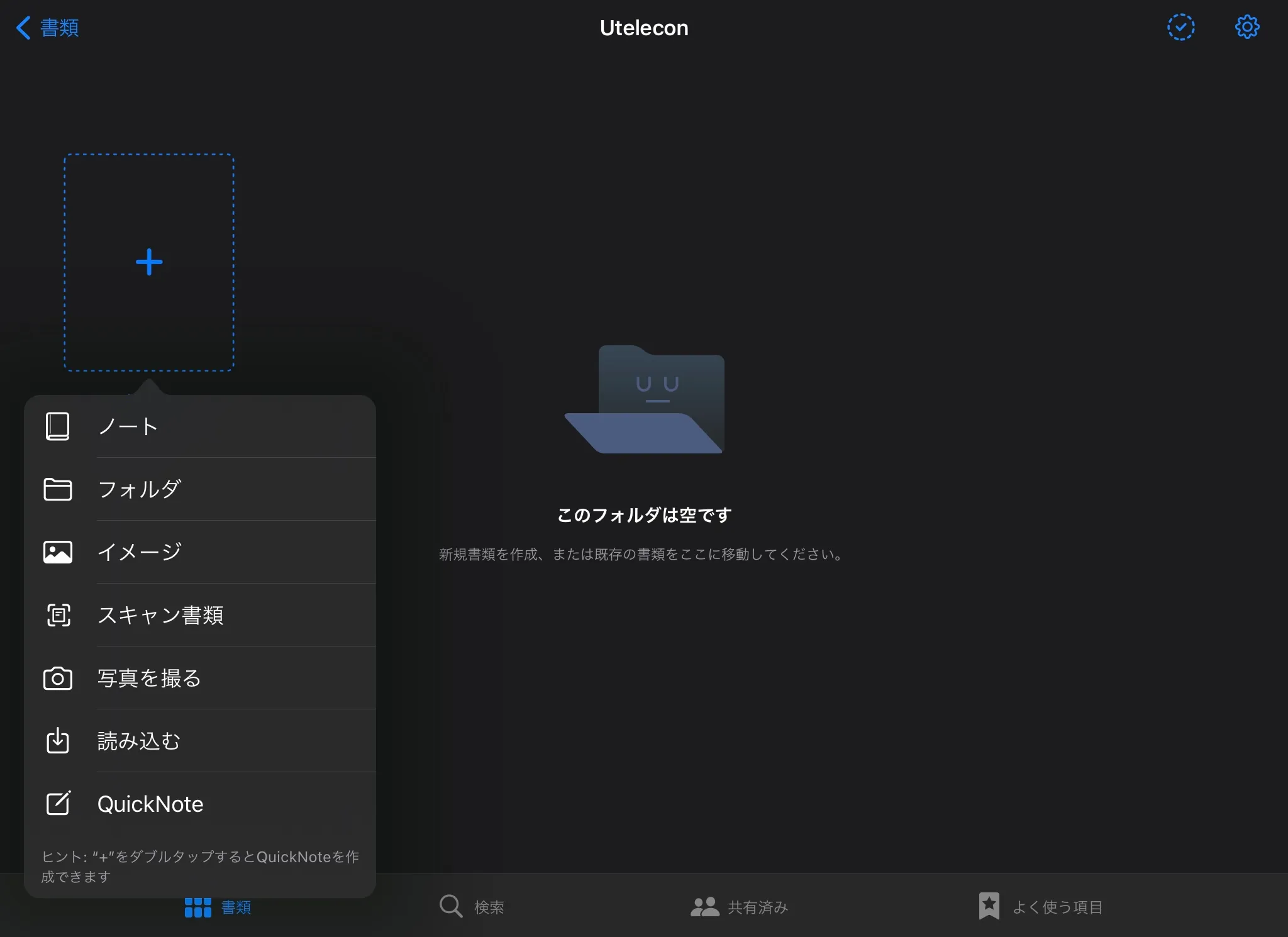
Task: Toggle selection mode with dashed checkmark circle
Action: click(x=1180, y=27)
